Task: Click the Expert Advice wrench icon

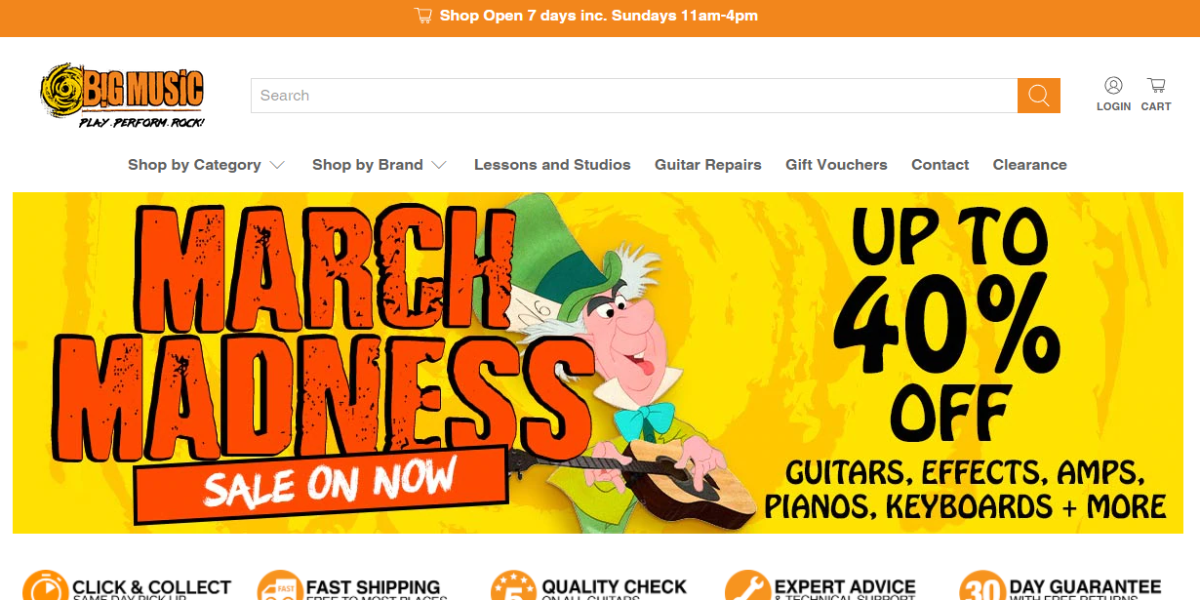Action: click(x=747, y=586)
